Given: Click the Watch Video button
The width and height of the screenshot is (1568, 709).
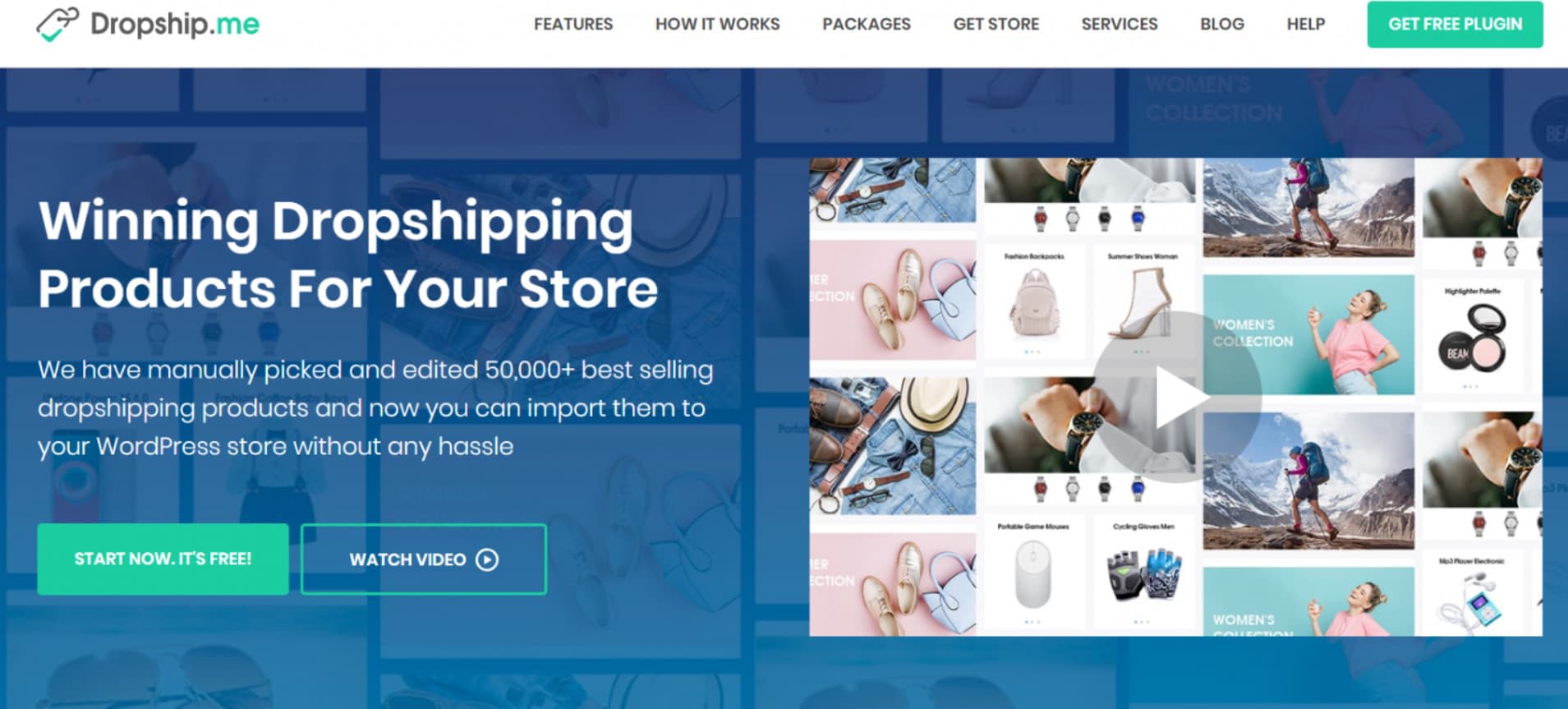Looking at the screenshot, I should point(424,559).
